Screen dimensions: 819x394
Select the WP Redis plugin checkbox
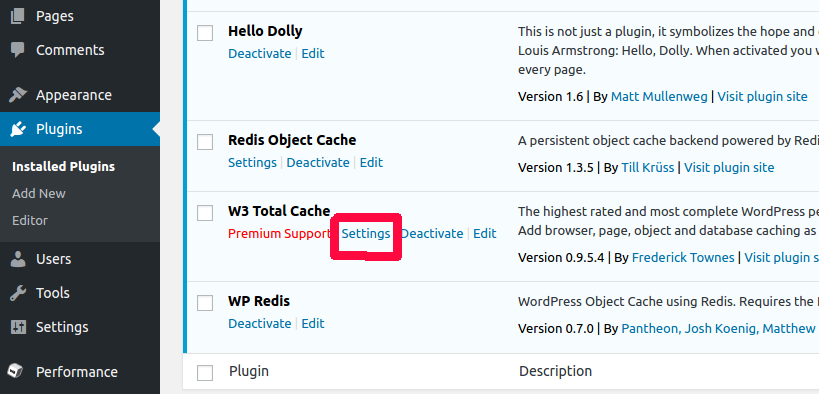(205, 303)
